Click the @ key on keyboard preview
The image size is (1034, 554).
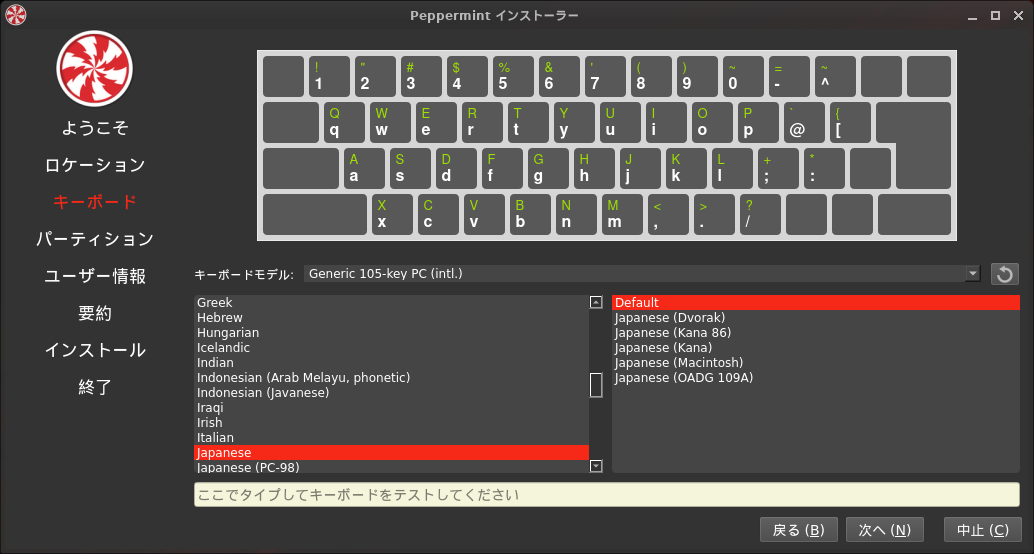pos(804,123)
